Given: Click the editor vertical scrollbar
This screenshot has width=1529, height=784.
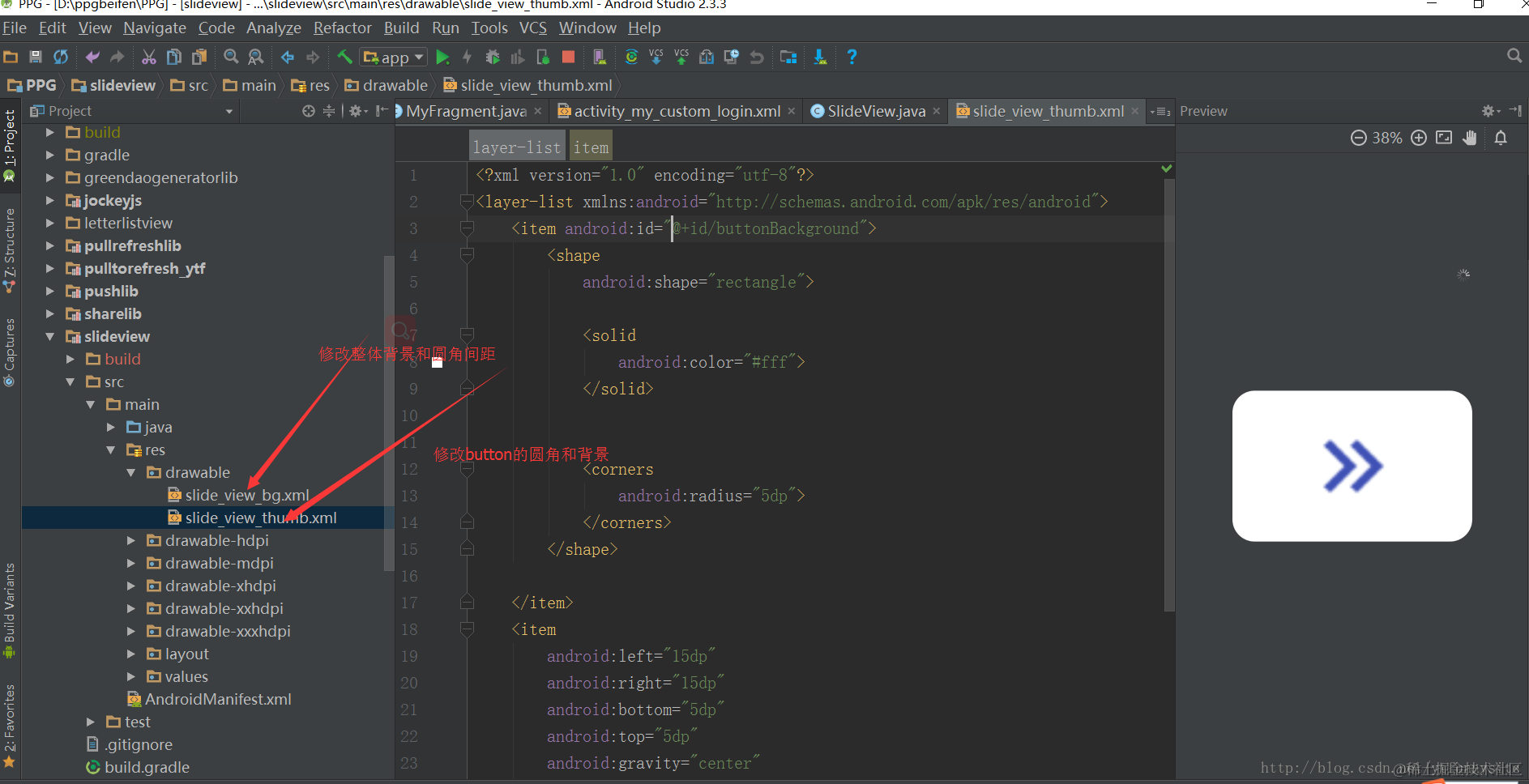Looking at the screenshot, I should [x=1169, y=395].
